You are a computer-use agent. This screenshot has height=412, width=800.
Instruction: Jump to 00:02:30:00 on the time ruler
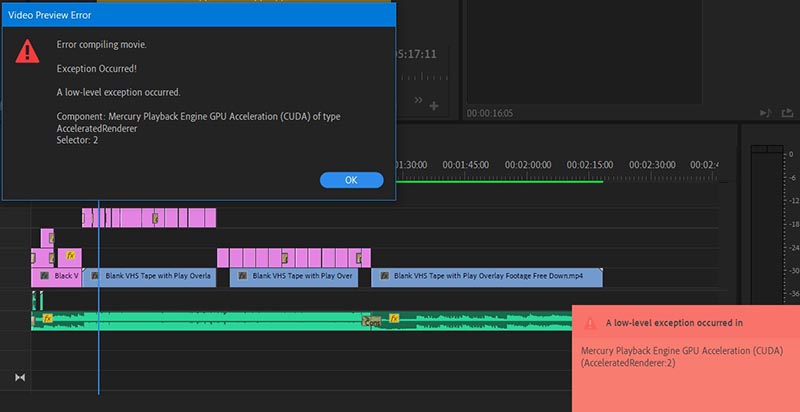652,165
